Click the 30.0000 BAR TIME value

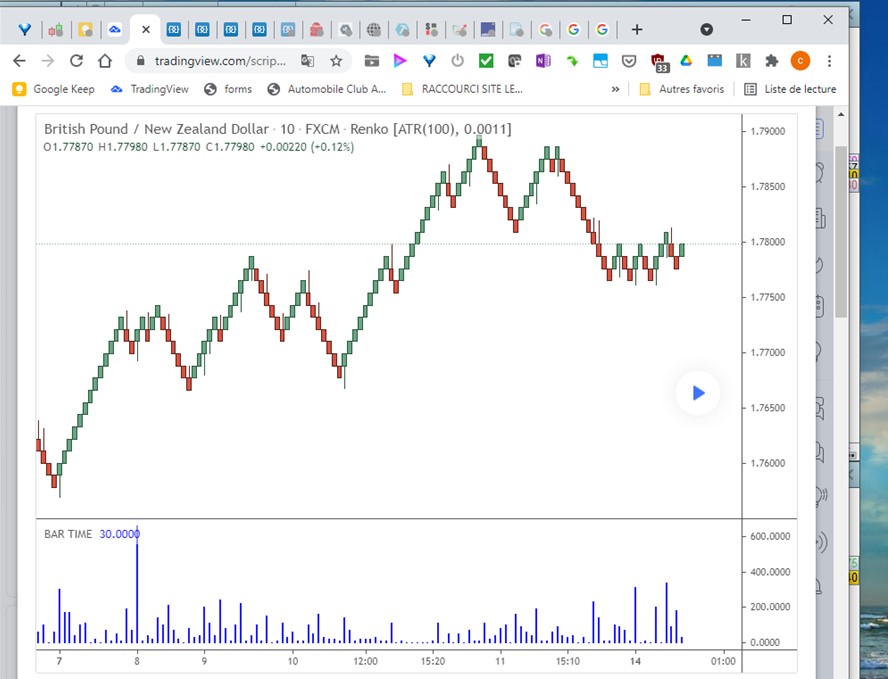point(119,534)
